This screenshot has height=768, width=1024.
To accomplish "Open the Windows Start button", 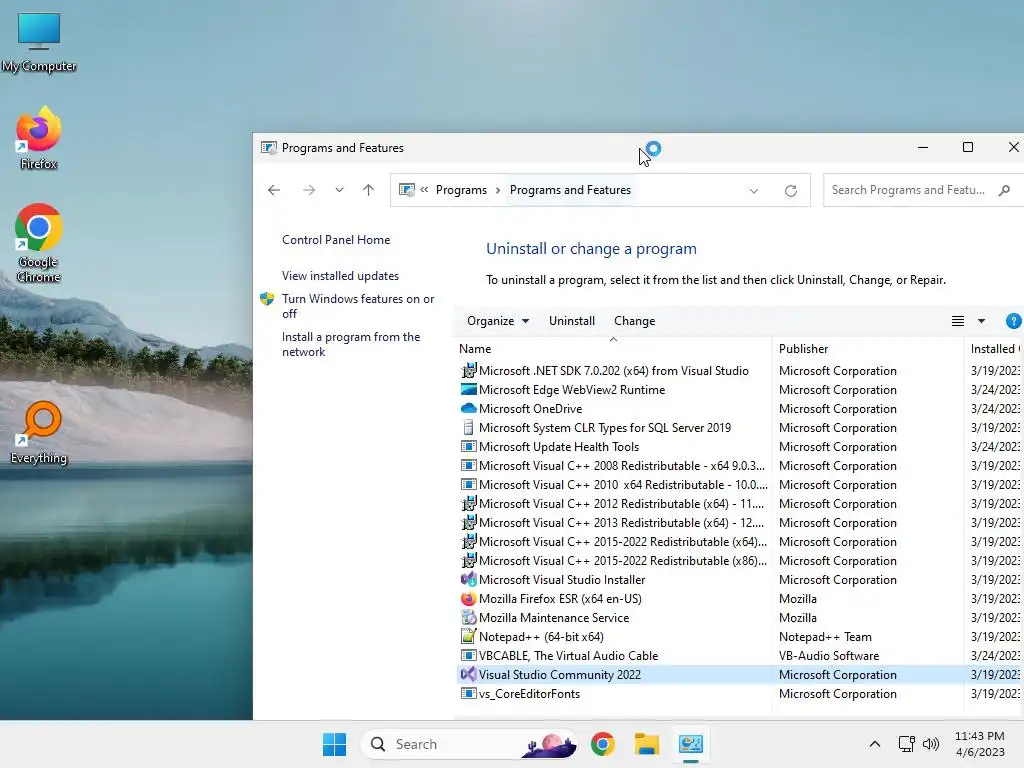I will click(334, 744).
